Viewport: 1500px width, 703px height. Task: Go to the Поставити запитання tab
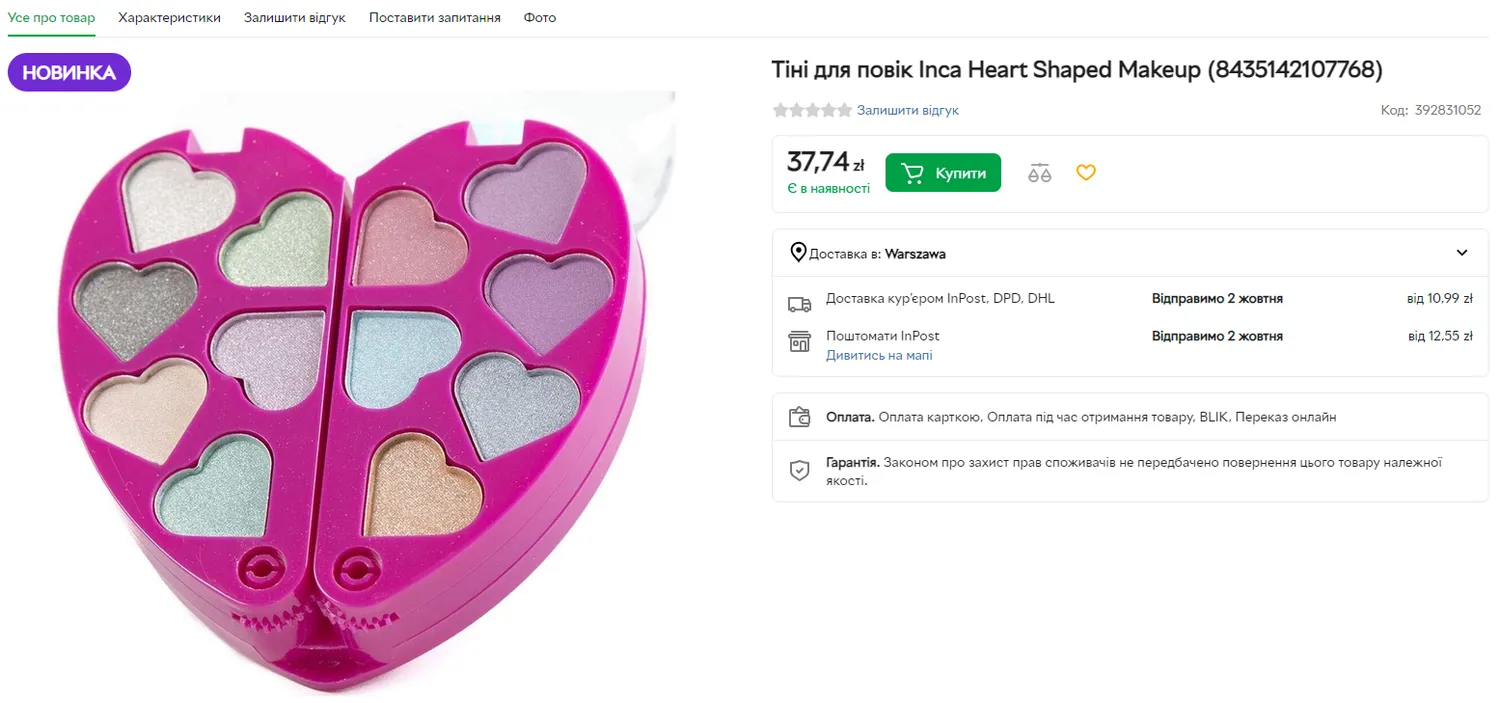coord(435,18)
